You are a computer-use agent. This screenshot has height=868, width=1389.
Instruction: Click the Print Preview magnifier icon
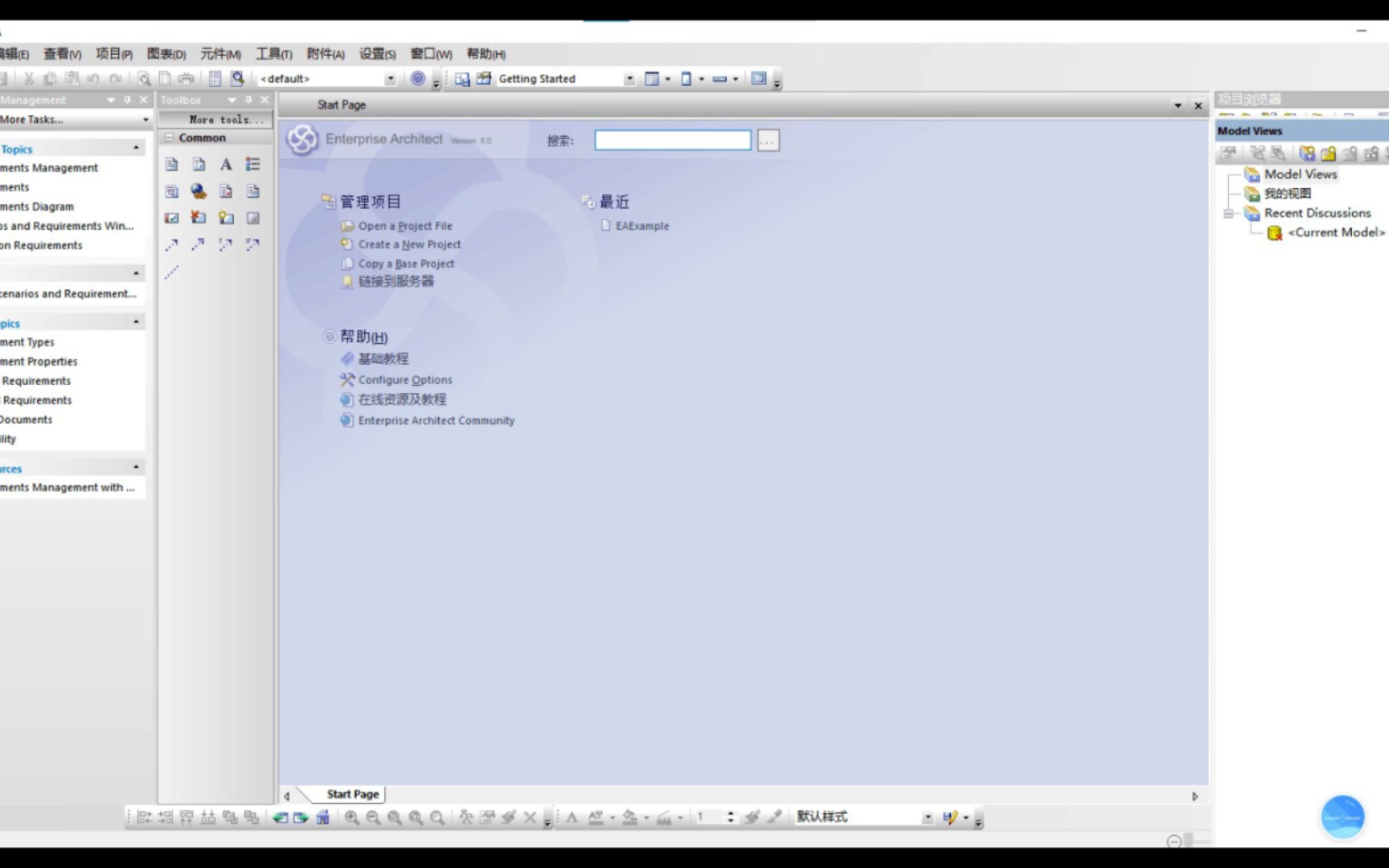(x=144, y=79)
